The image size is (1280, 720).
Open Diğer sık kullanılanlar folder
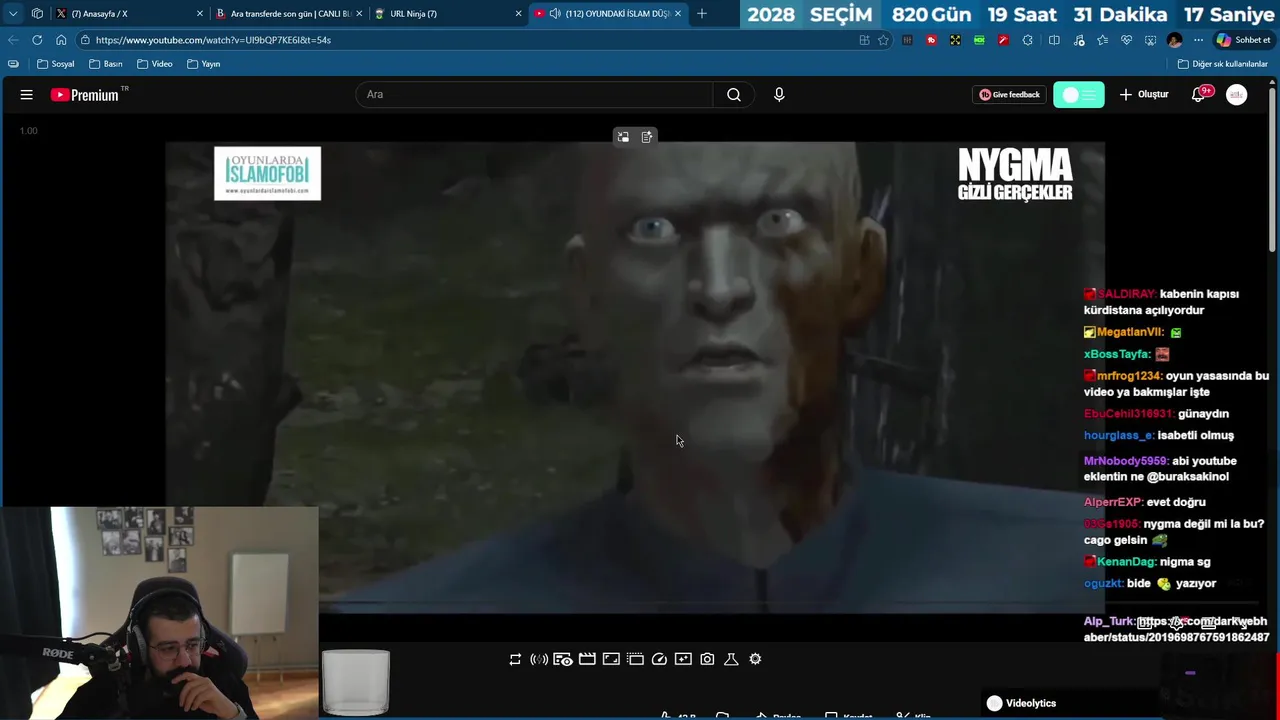(1223, 64)
